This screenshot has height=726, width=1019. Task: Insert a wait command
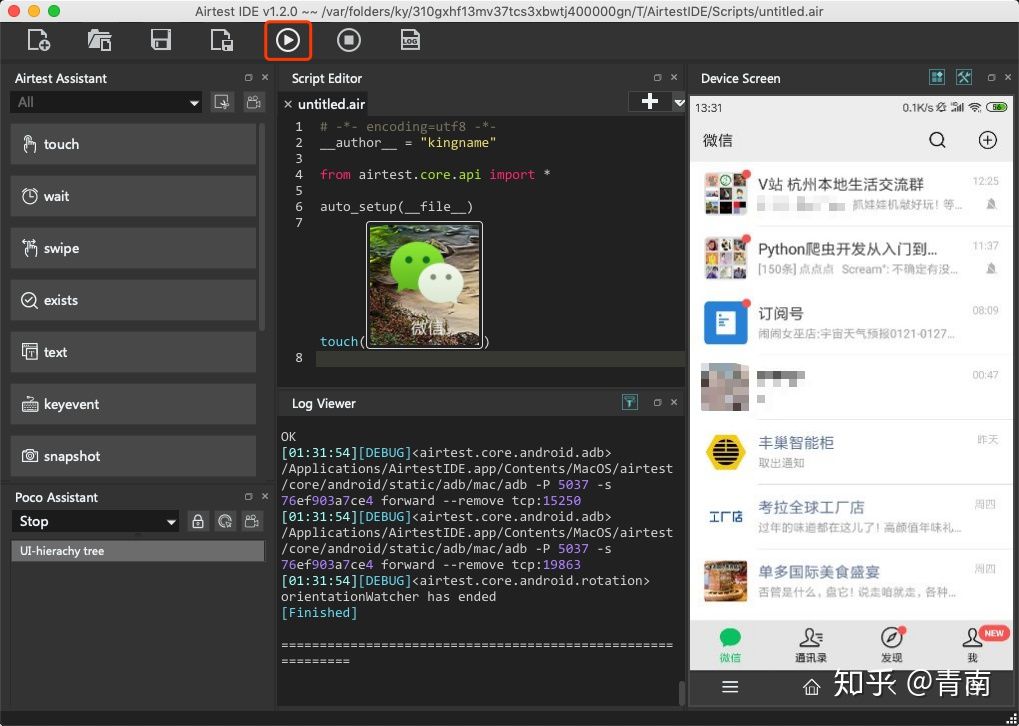click(133, 196)
